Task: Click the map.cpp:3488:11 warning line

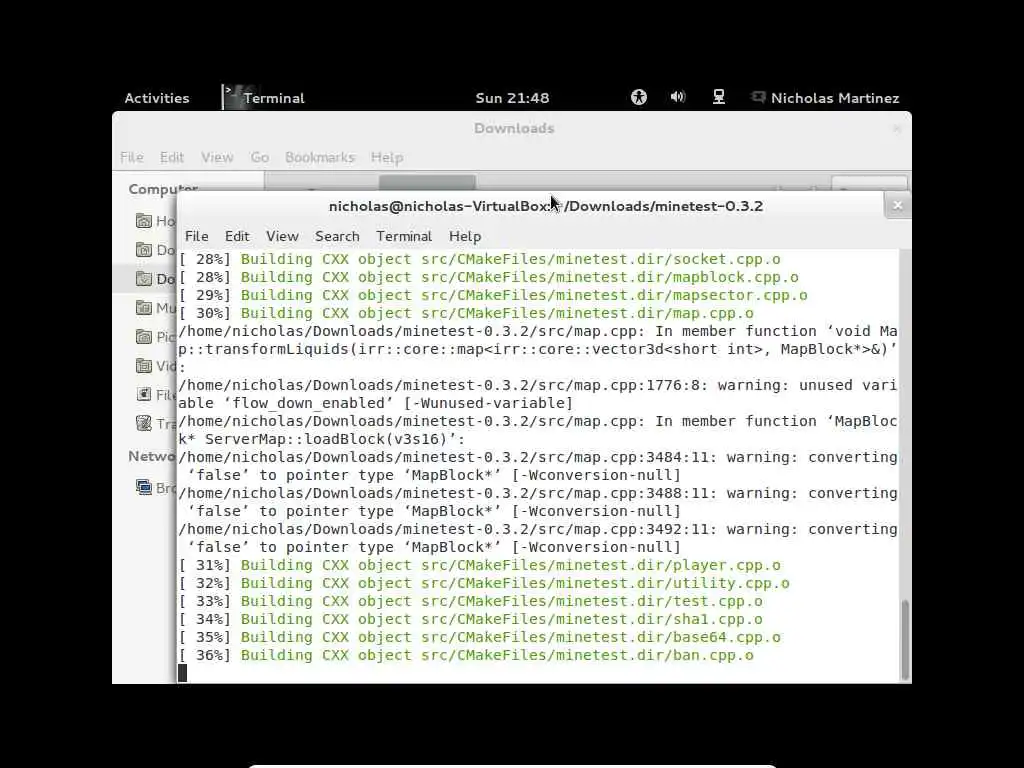Action: tap(537, 502)
